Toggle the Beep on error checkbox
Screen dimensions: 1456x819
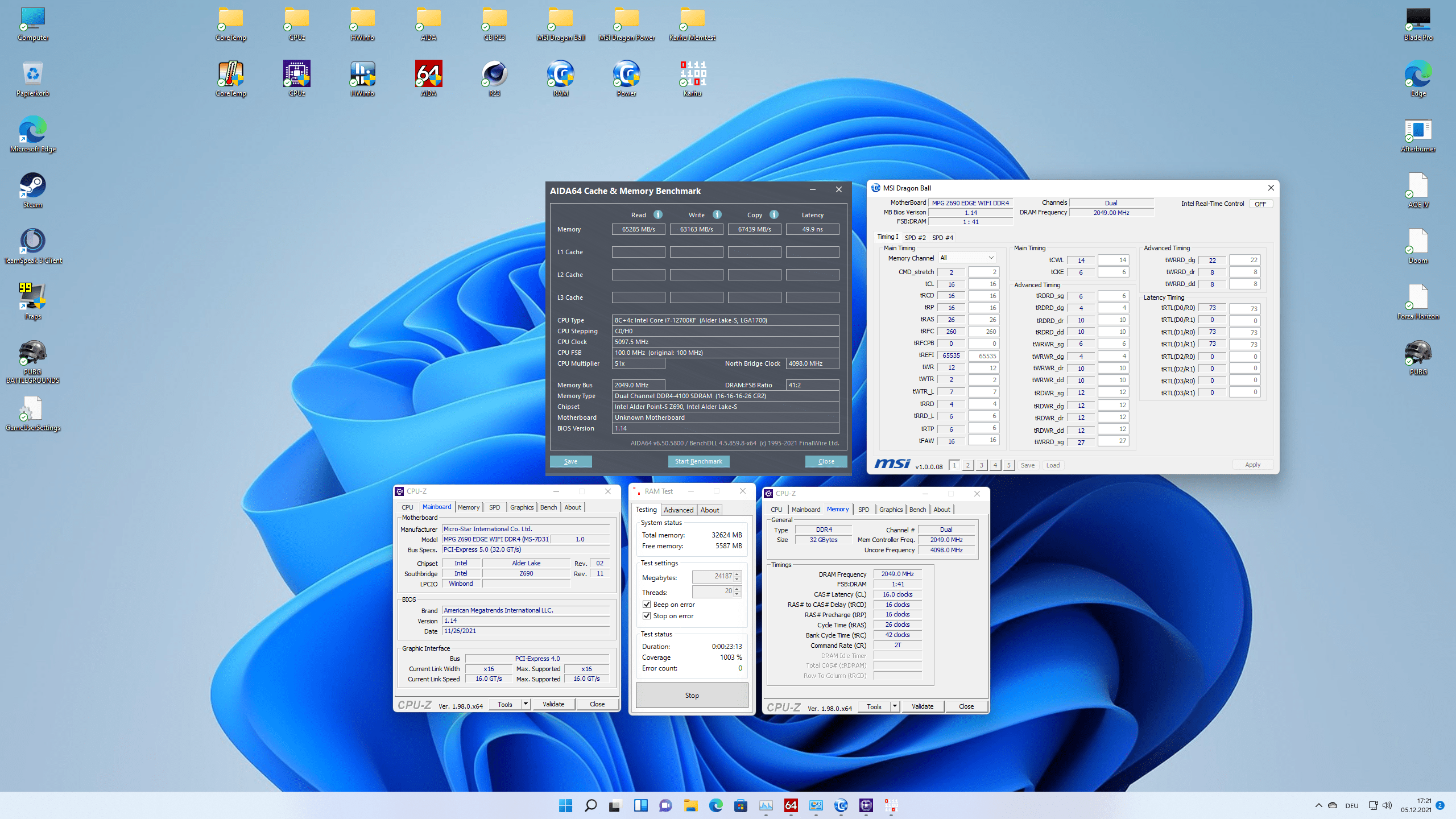[647, 605]
